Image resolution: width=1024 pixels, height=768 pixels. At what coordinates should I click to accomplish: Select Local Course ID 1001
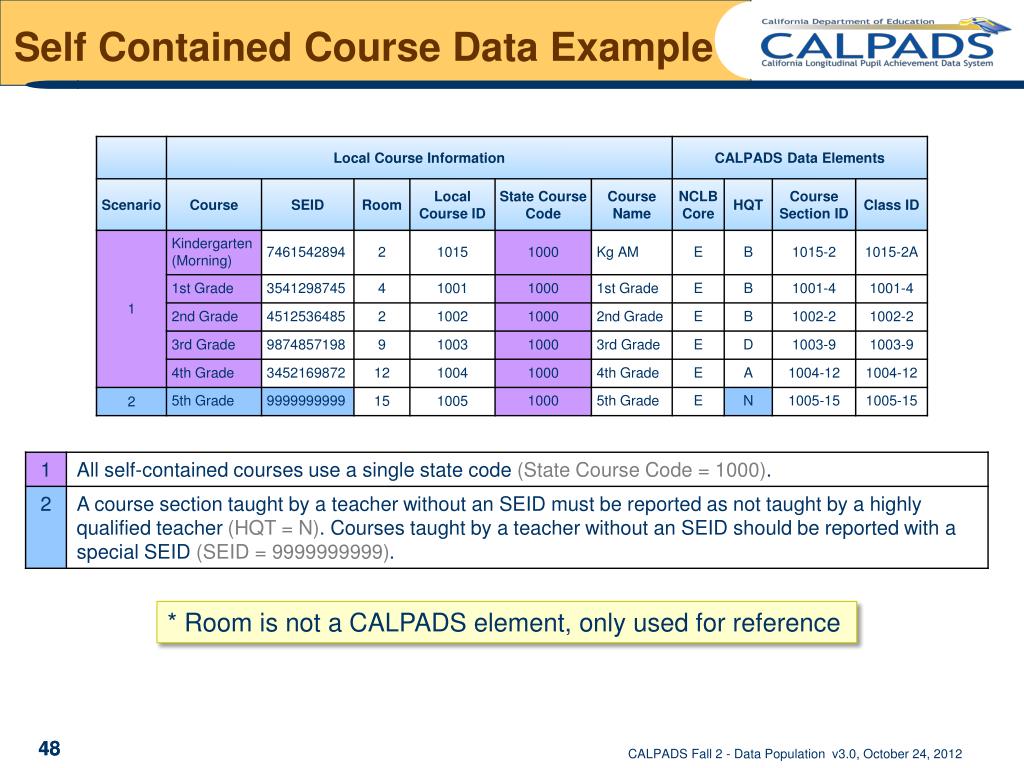pos(452,289)
